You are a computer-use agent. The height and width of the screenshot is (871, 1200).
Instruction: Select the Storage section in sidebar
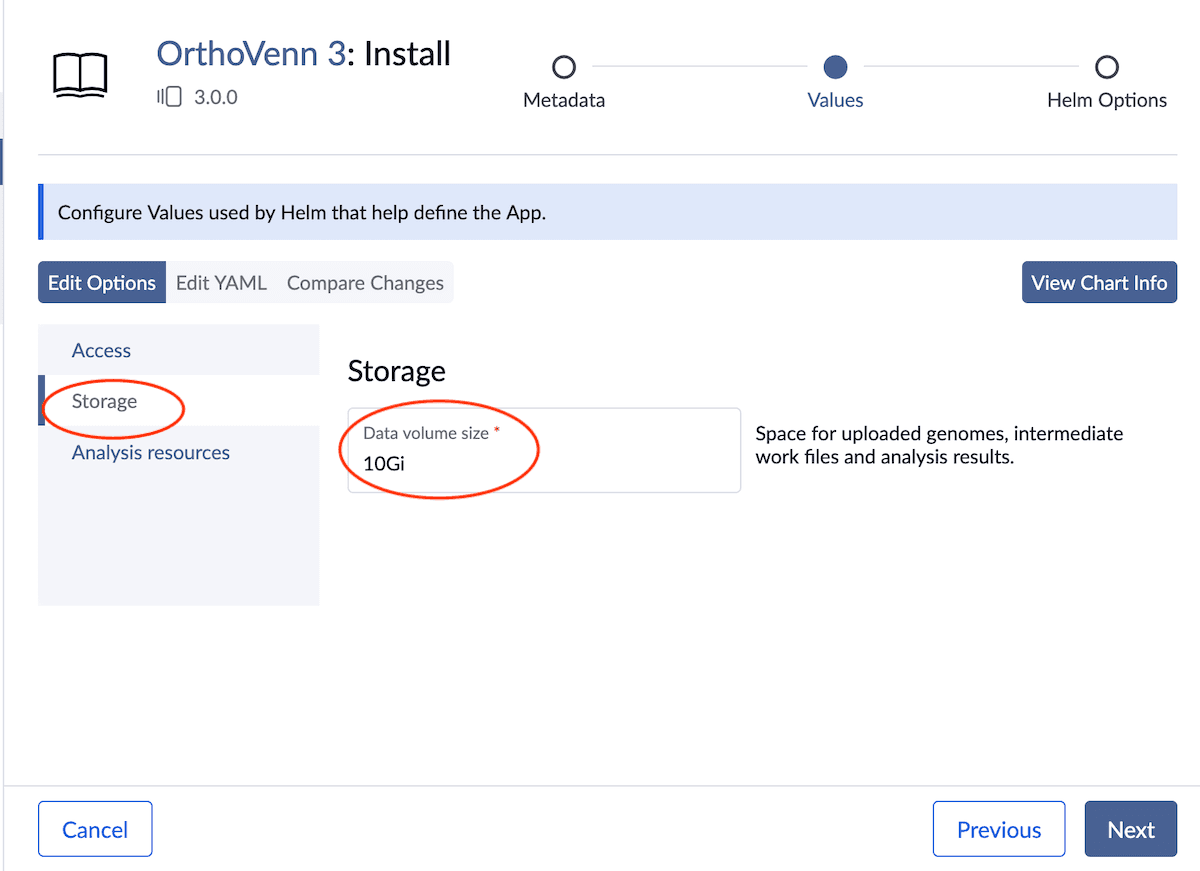pyautogui.click(x=179, y=401)
